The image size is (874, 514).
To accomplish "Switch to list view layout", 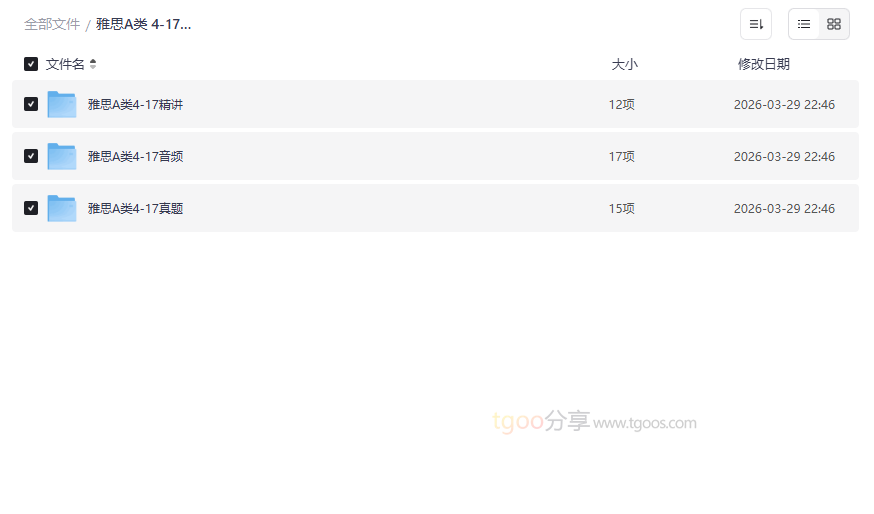I will (x=804, y=24).
